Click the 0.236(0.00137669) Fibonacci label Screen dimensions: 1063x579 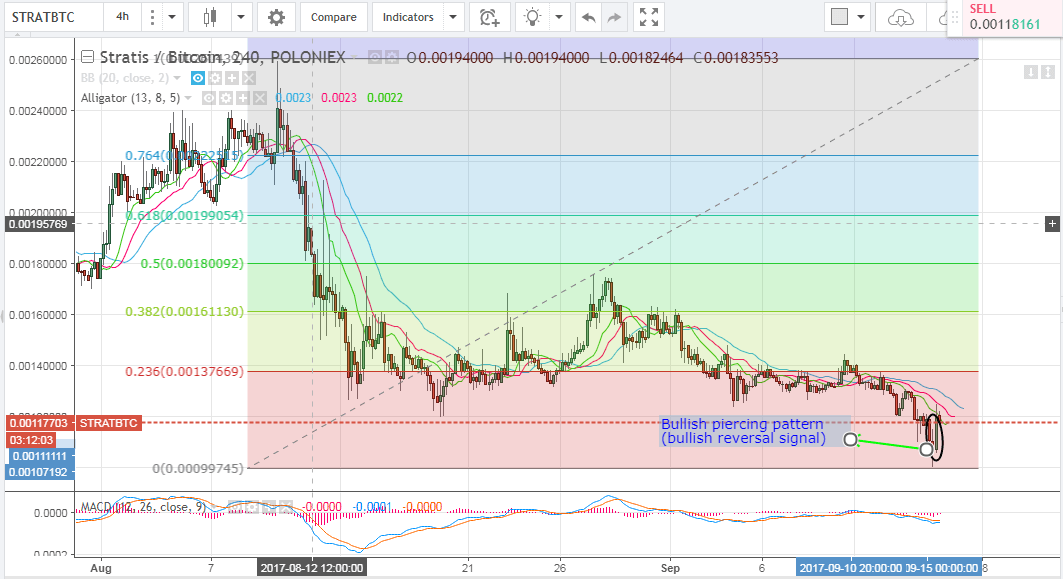[x=184, y=372]
